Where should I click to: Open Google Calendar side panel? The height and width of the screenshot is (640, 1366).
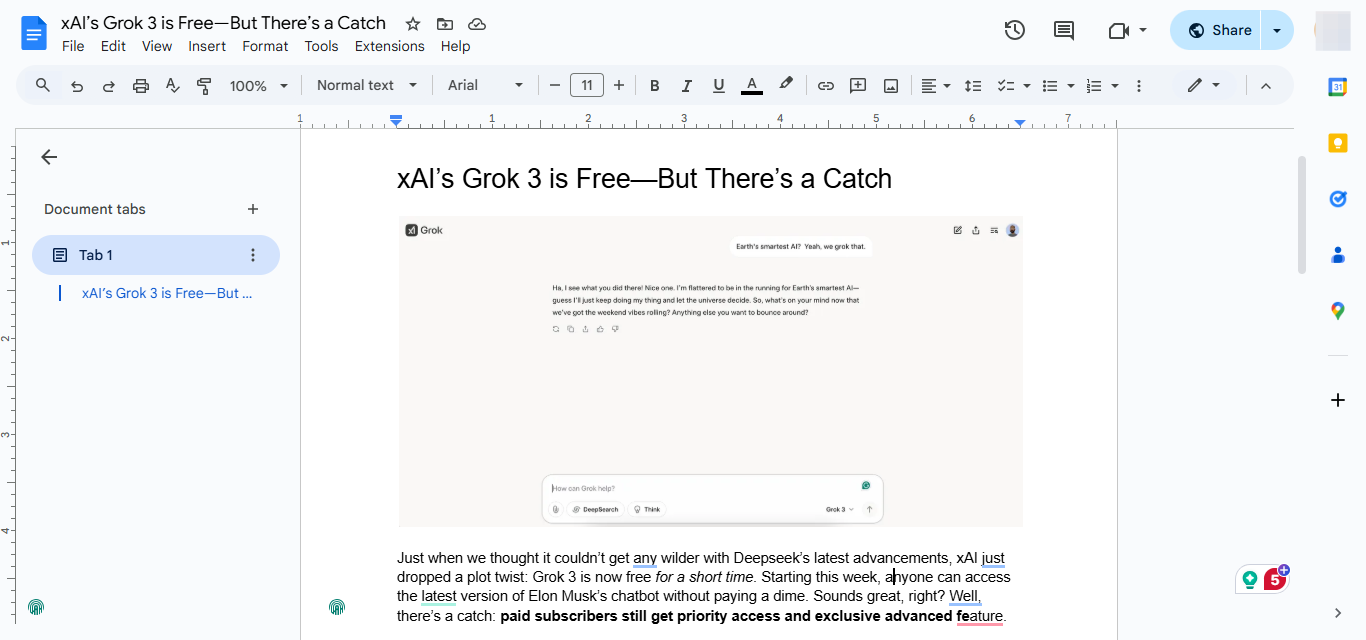[1338, 87]
